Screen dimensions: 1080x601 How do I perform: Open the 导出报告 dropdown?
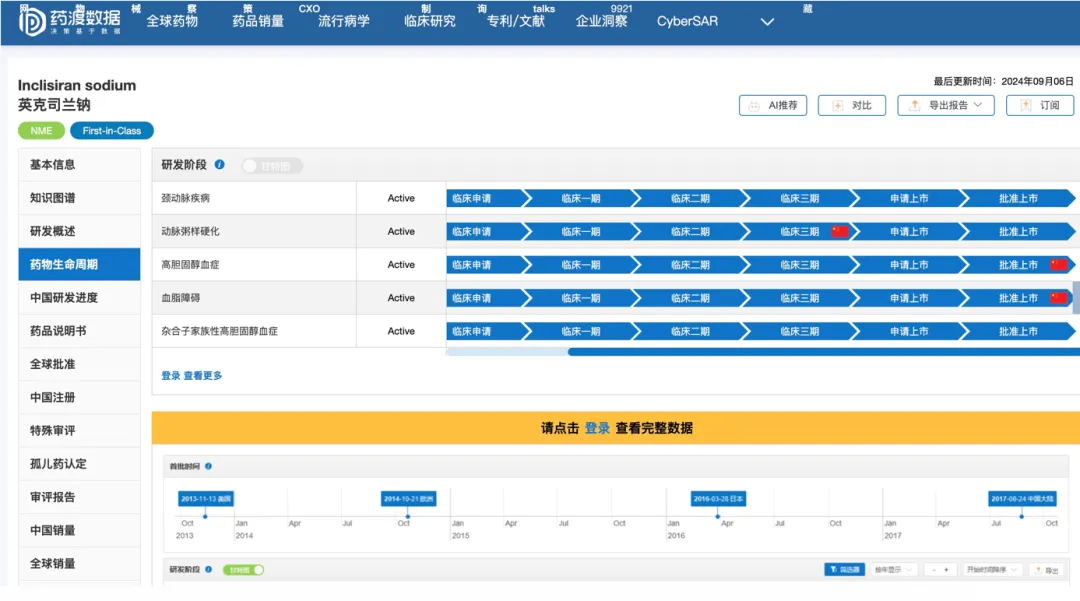tap(945, 106)
